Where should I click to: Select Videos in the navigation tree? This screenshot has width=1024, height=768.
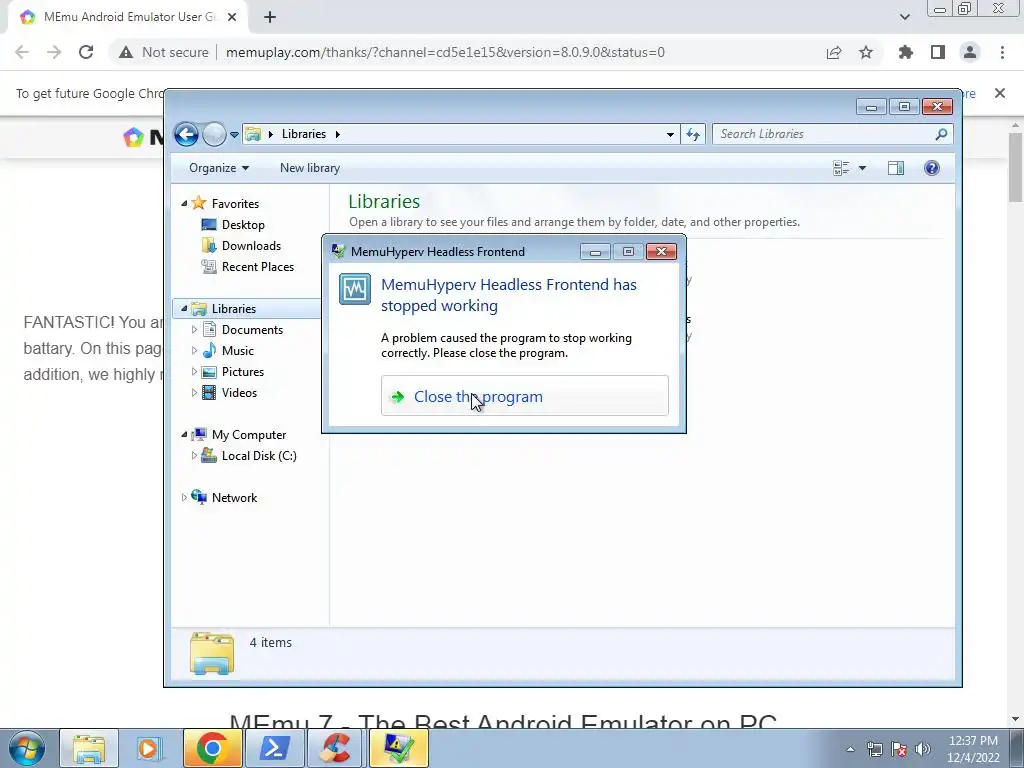pyautogui.click(x=239, y=392)
